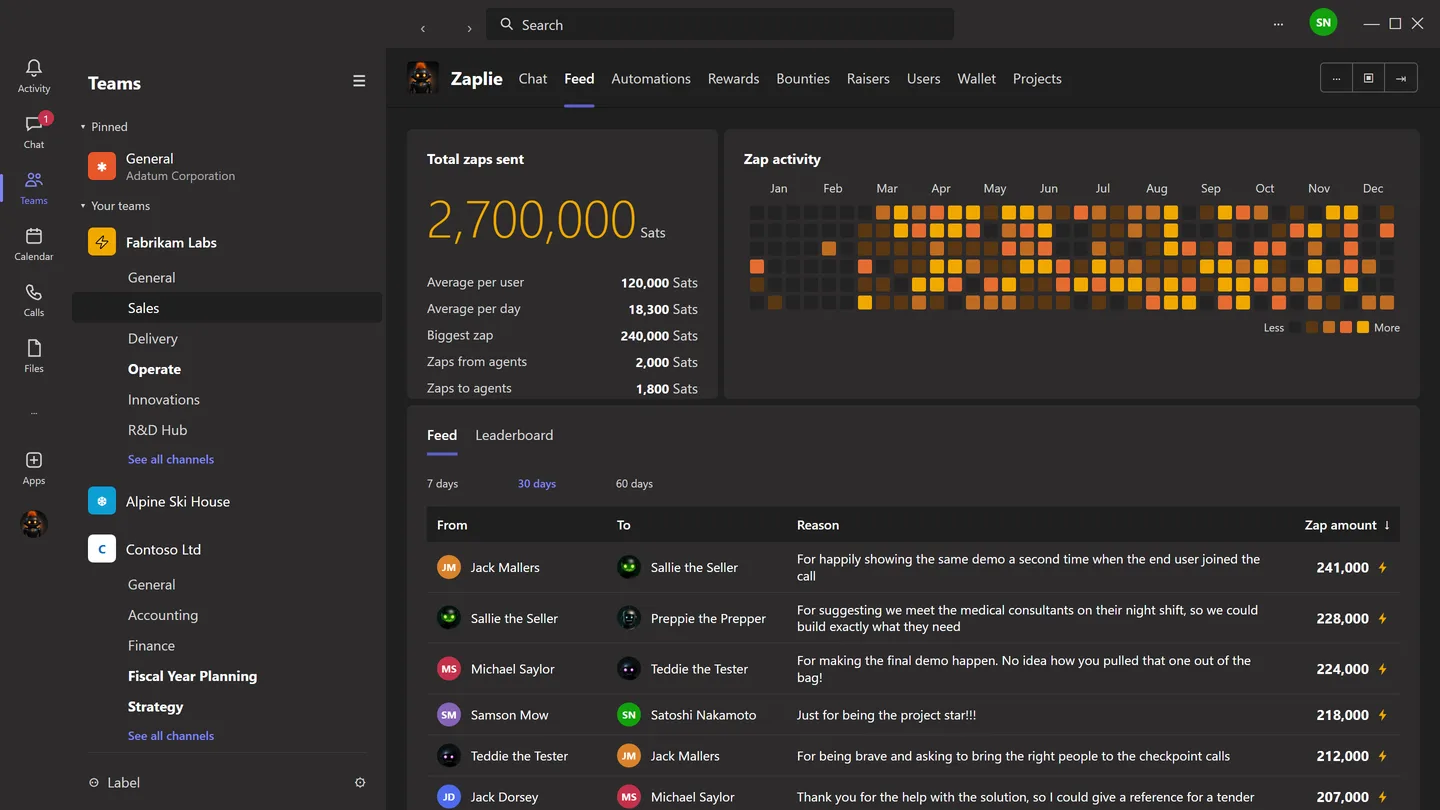Collapse the Your teams section
Viewport: 1440px width, 810px height.
pos(83,206)
